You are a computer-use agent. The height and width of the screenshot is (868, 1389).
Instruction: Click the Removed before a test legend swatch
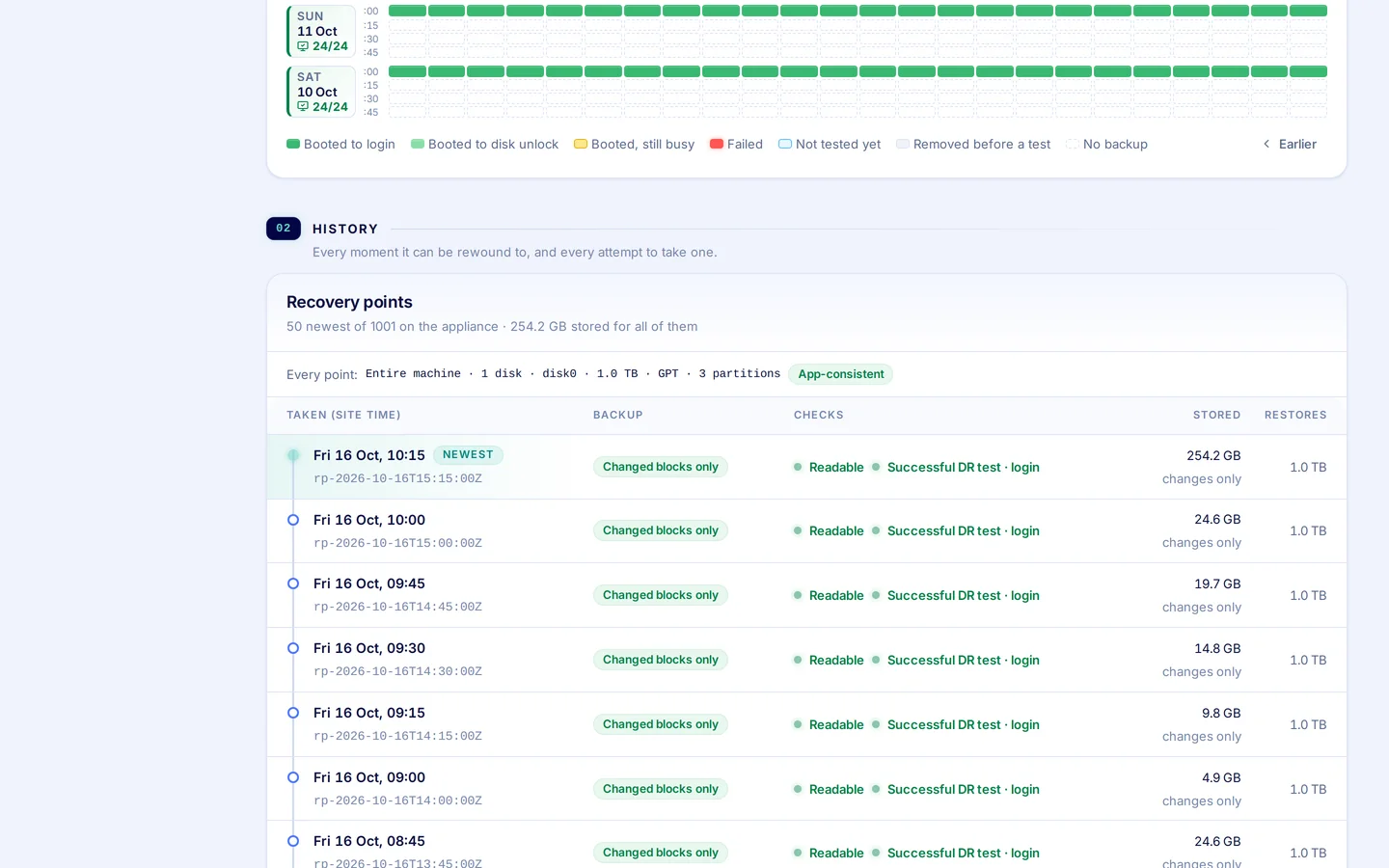[x=903, y=144]
